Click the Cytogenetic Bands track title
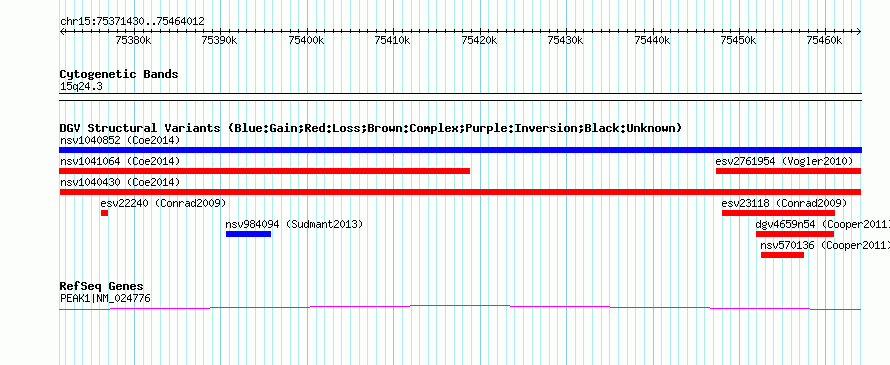Screen dimensions: 890x365 tap(119, 74)
